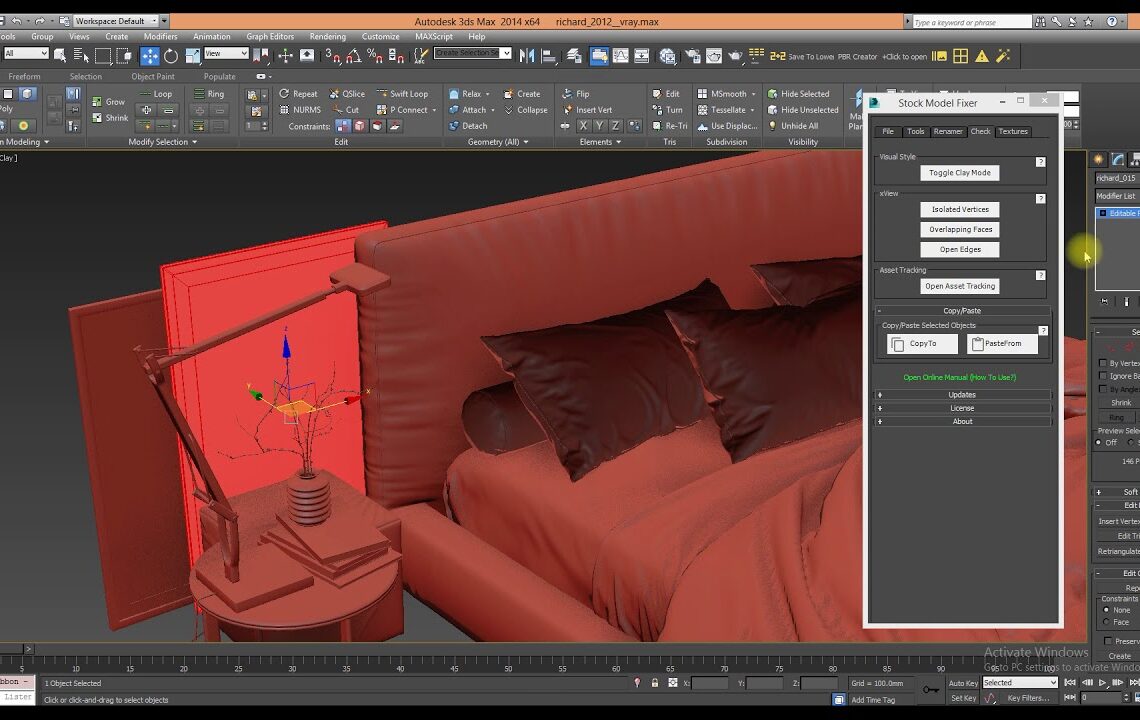
Task: Click the teapot Render Setup icon
Action: (691, 56)
